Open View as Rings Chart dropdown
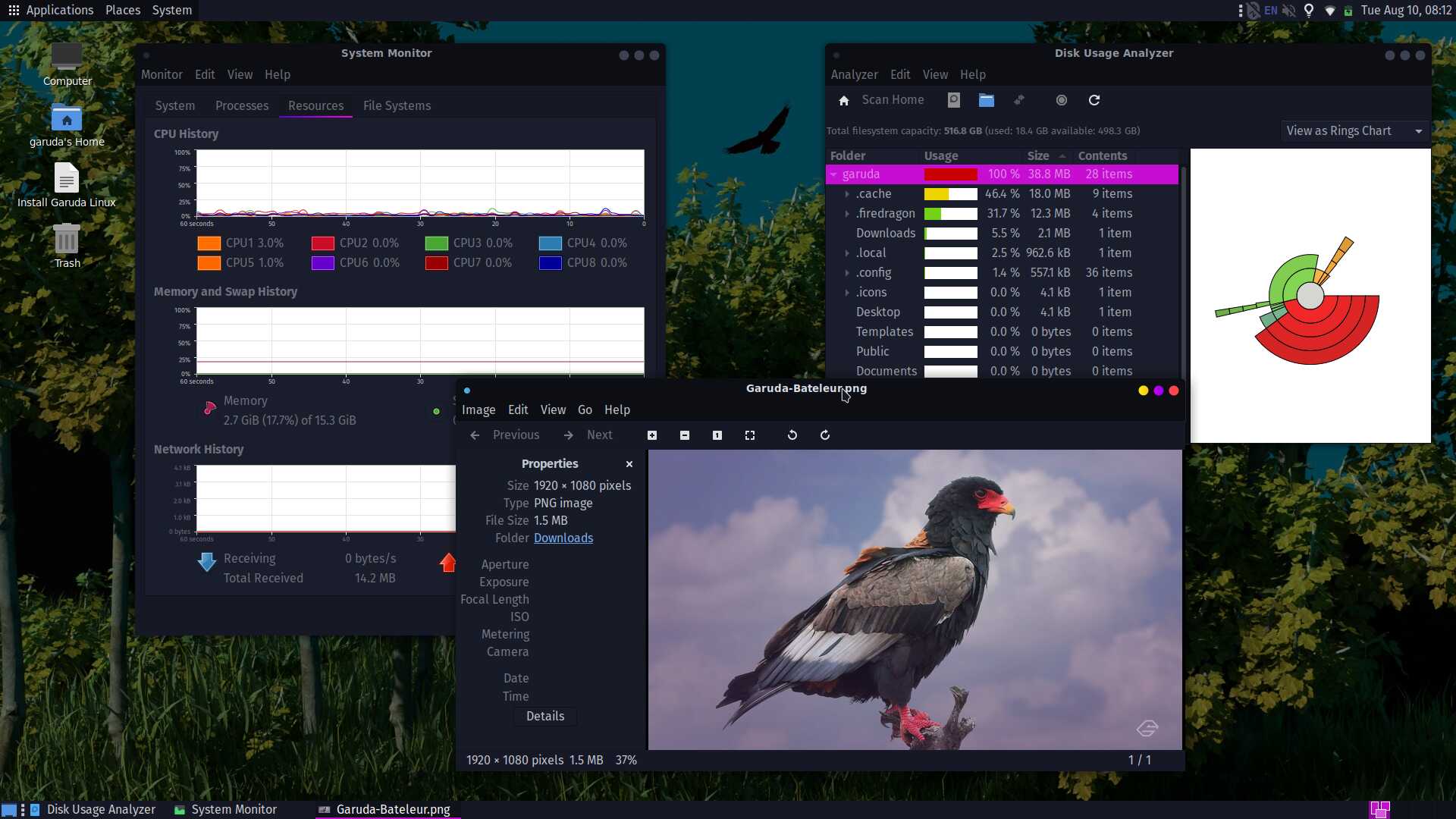Image resolution: width=1456 pixels, height=819 pixels. [1354, 131]
